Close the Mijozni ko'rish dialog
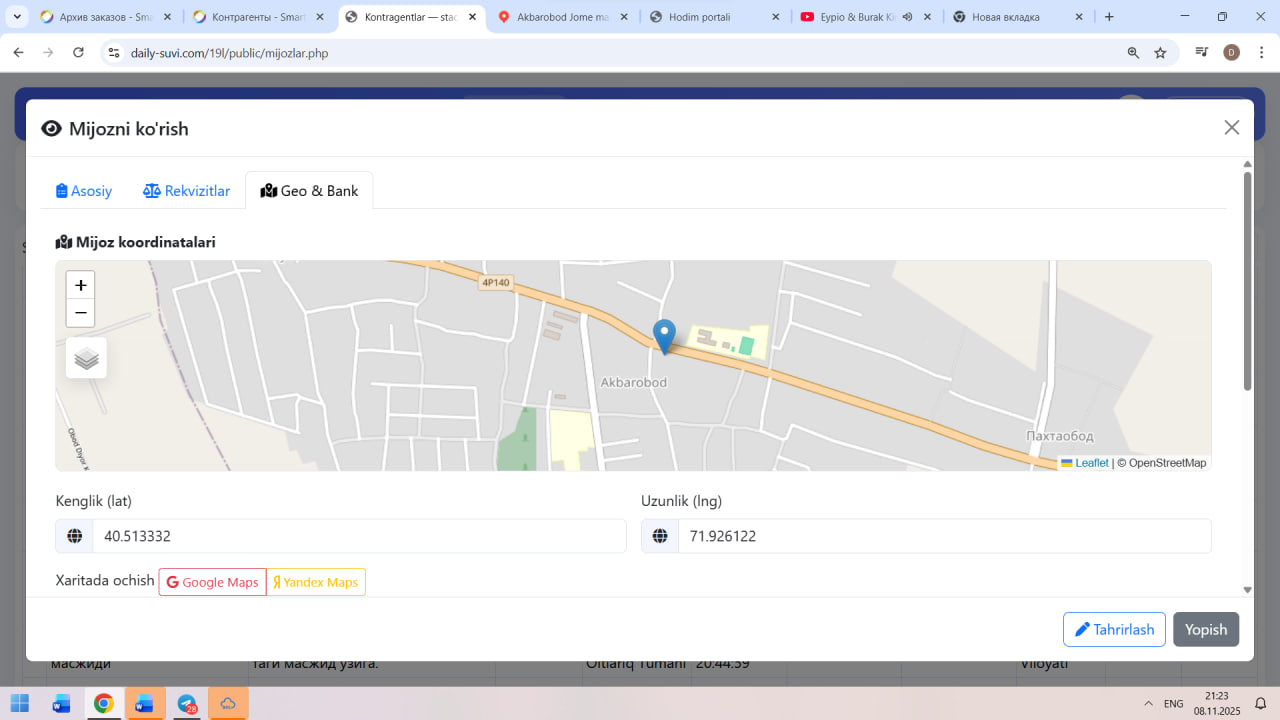 tap(1232, 127)
